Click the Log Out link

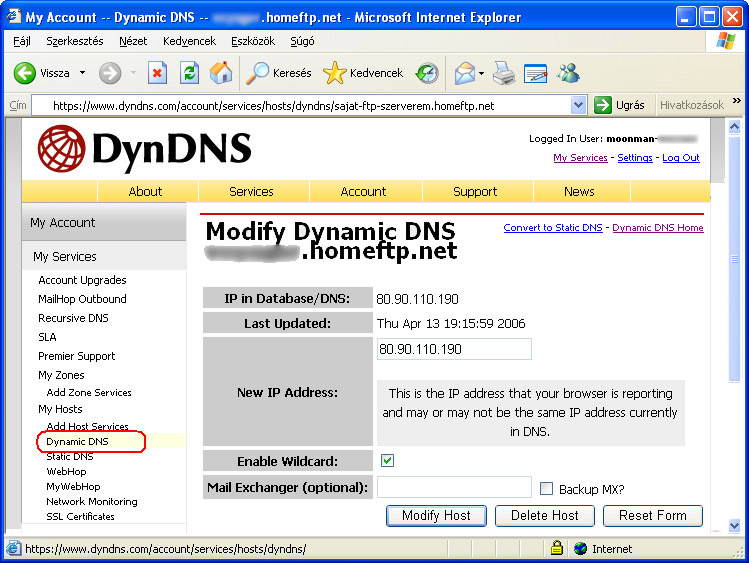[681, 158]
